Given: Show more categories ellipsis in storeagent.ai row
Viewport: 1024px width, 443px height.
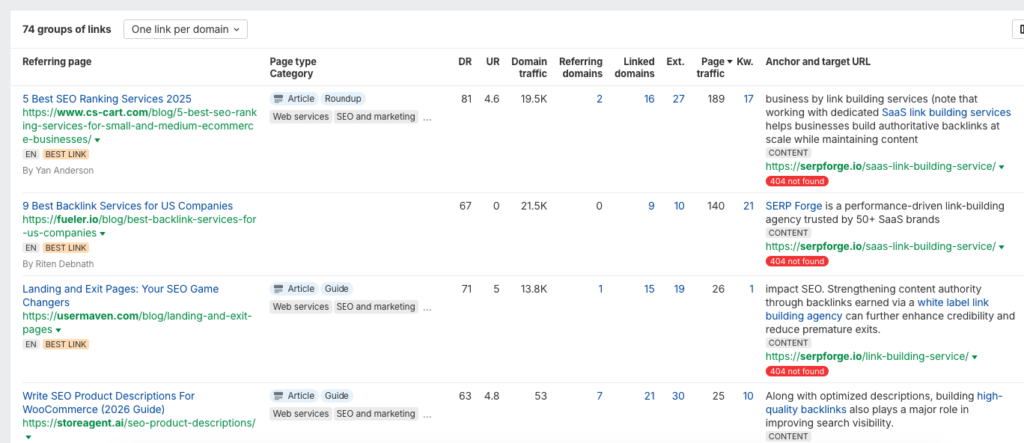Looking at the screenshot, I should [427, 415].
